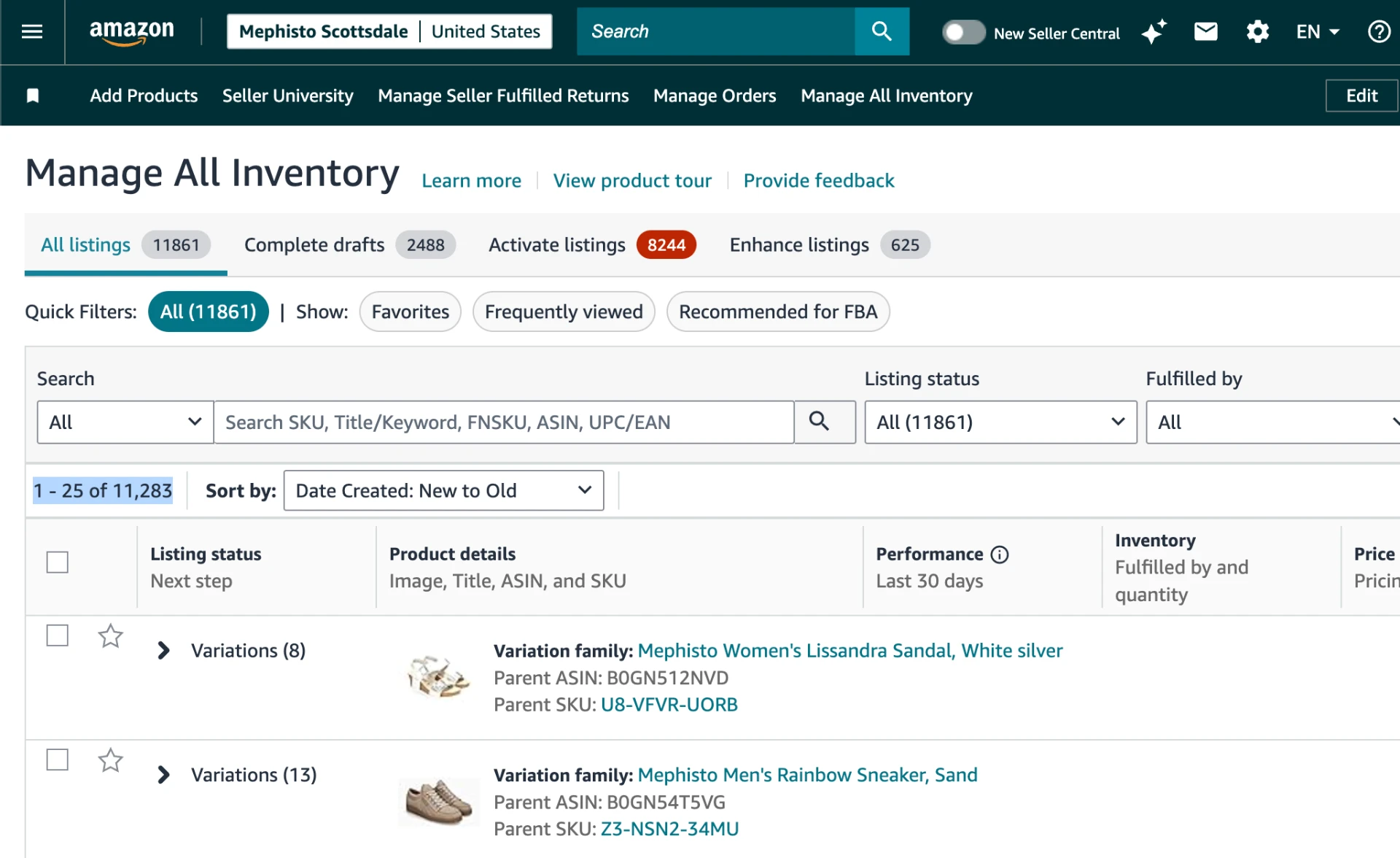
Task: Check the select-all header checkbox
Action: pyautogui.click(x=57, y=562)
